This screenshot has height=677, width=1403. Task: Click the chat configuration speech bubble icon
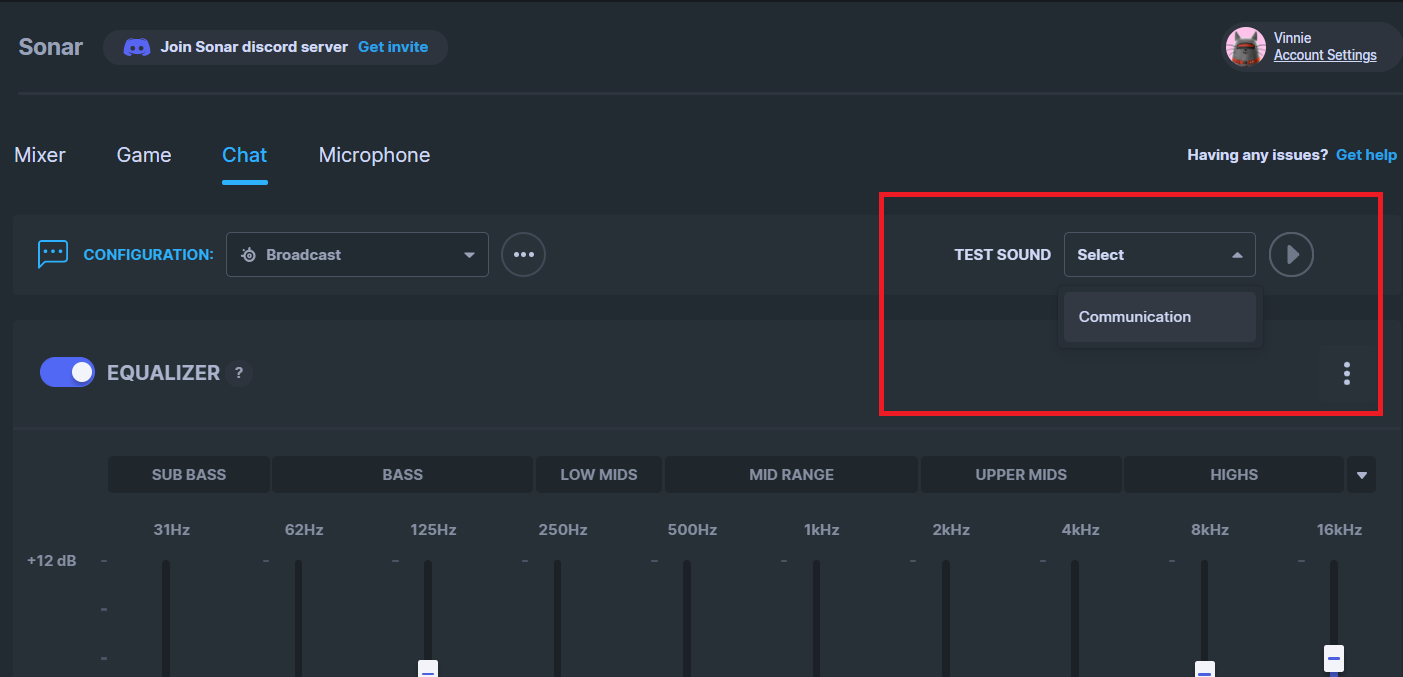52,254
